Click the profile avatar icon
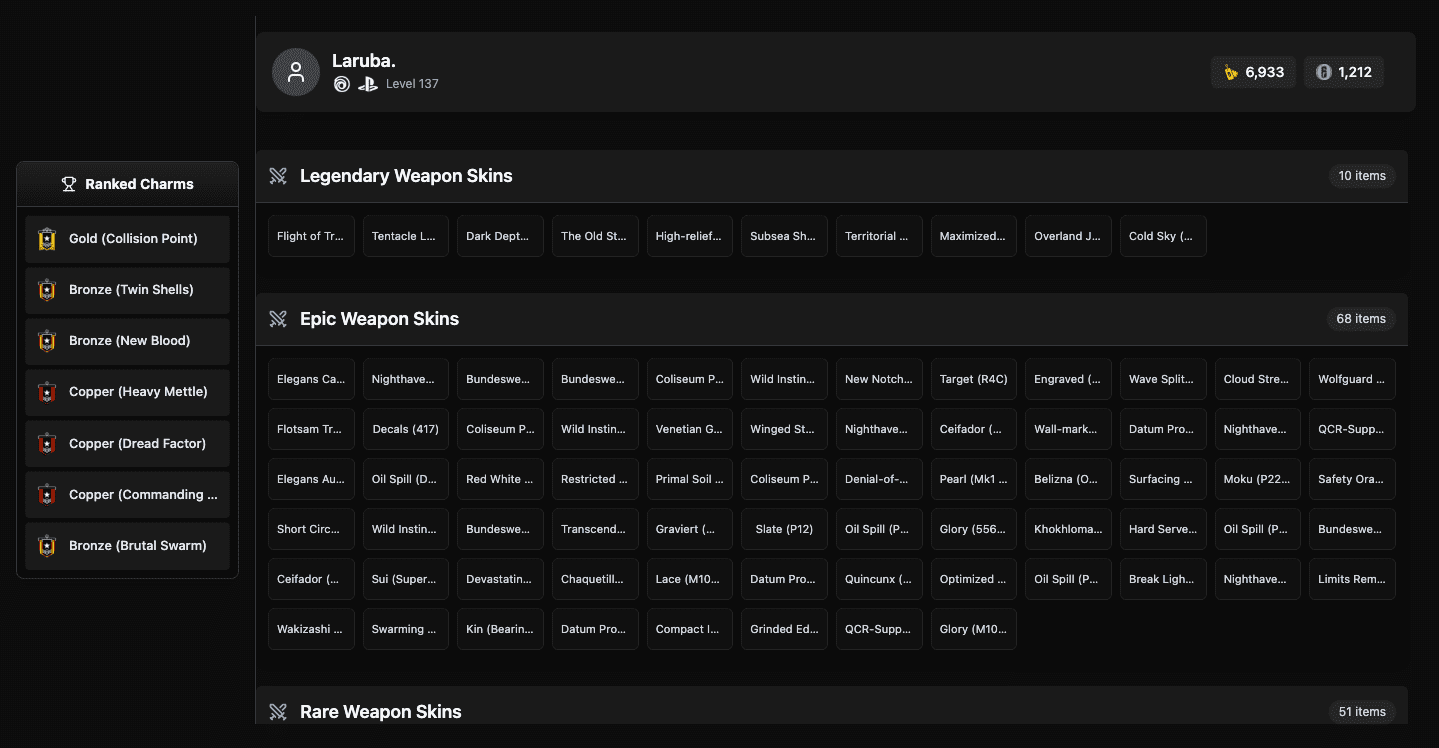 click(296, 72)
